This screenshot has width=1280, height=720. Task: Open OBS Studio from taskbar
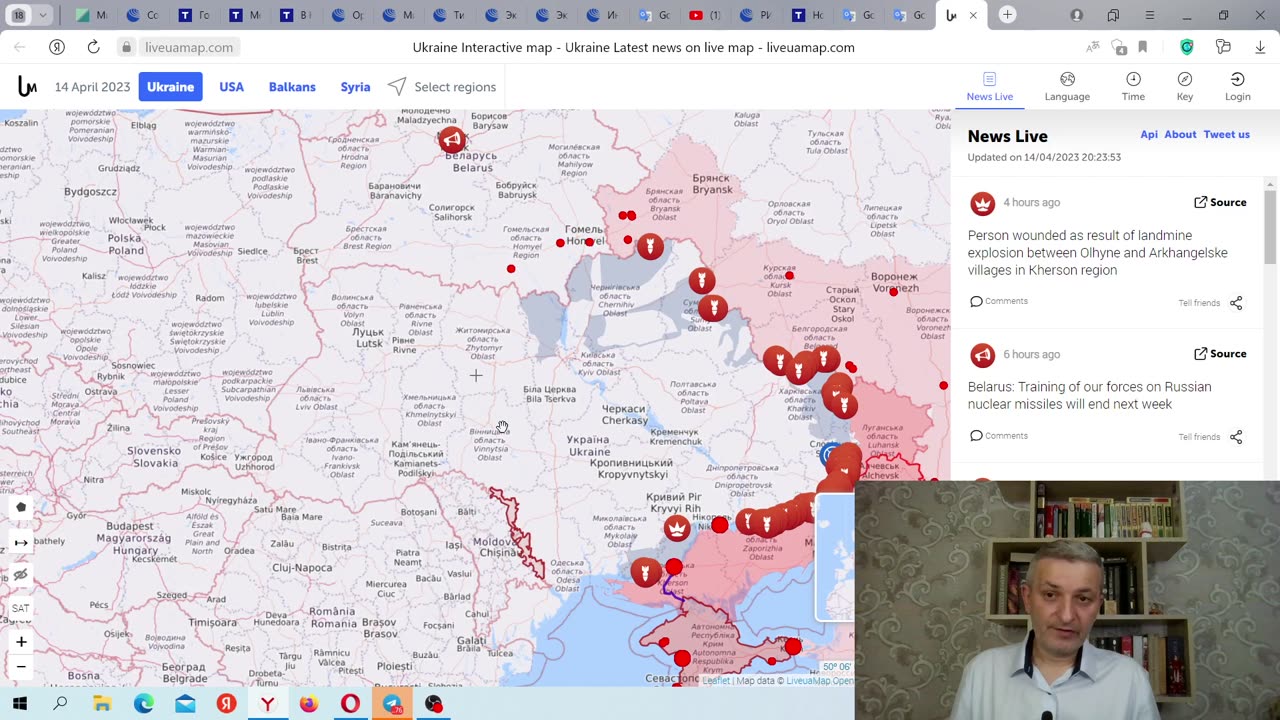tap(433, 704)
